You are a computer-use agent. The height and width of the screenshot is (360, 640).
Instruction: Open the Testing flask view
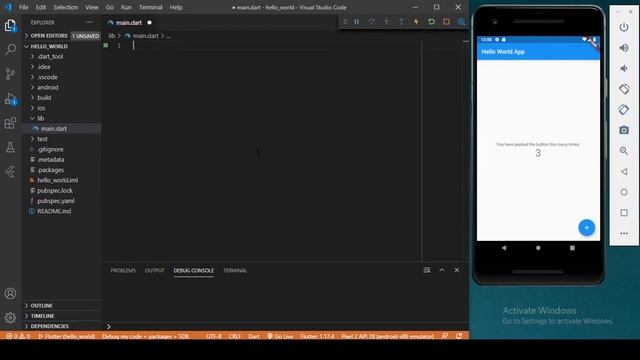(10, 147)
